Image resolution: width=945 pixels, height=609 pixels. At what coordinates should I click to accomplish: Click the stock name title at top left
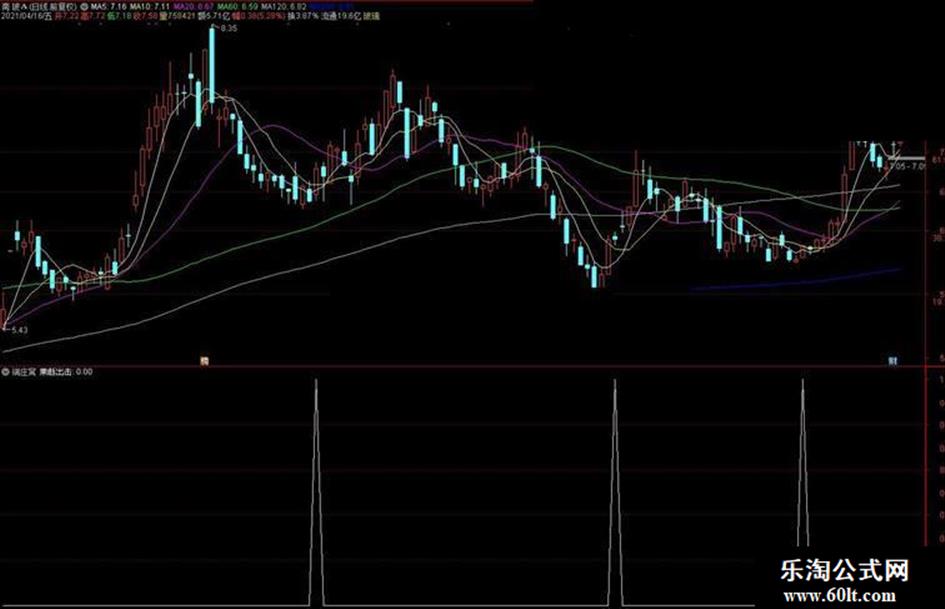click(38, 7)
